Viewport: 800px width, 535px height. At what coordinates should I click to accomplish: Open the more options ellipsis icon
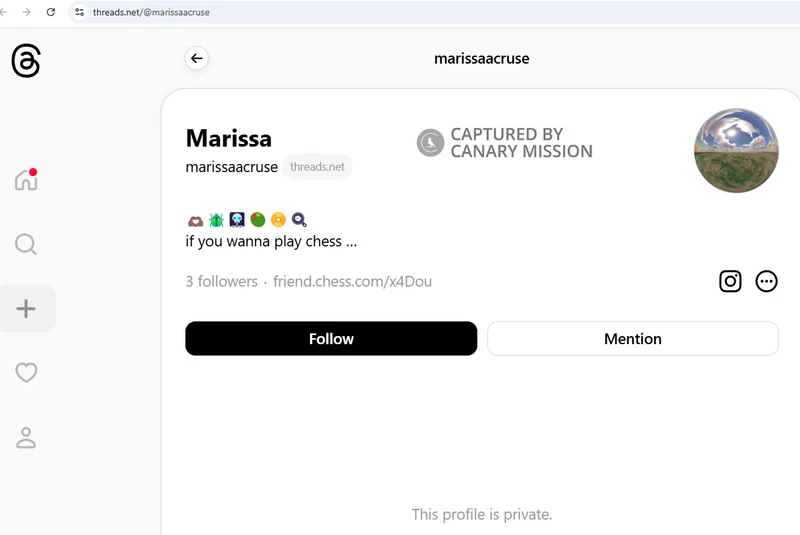(x=766, y=281)
